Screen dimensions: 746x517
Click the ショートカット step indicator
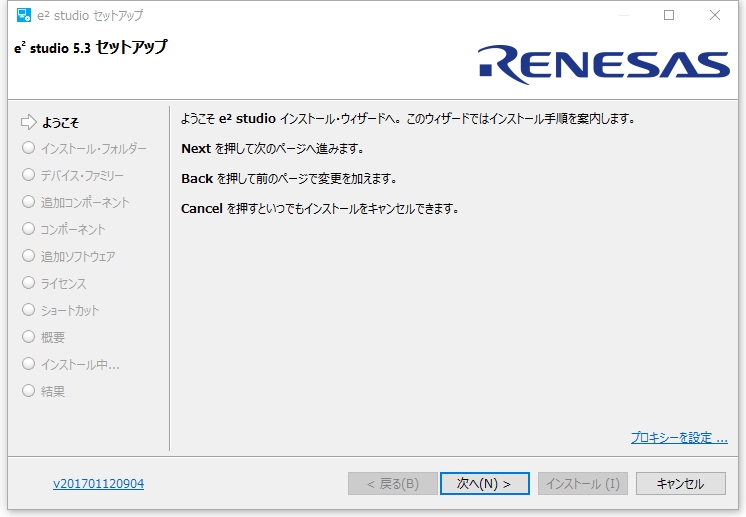(29, 310)
